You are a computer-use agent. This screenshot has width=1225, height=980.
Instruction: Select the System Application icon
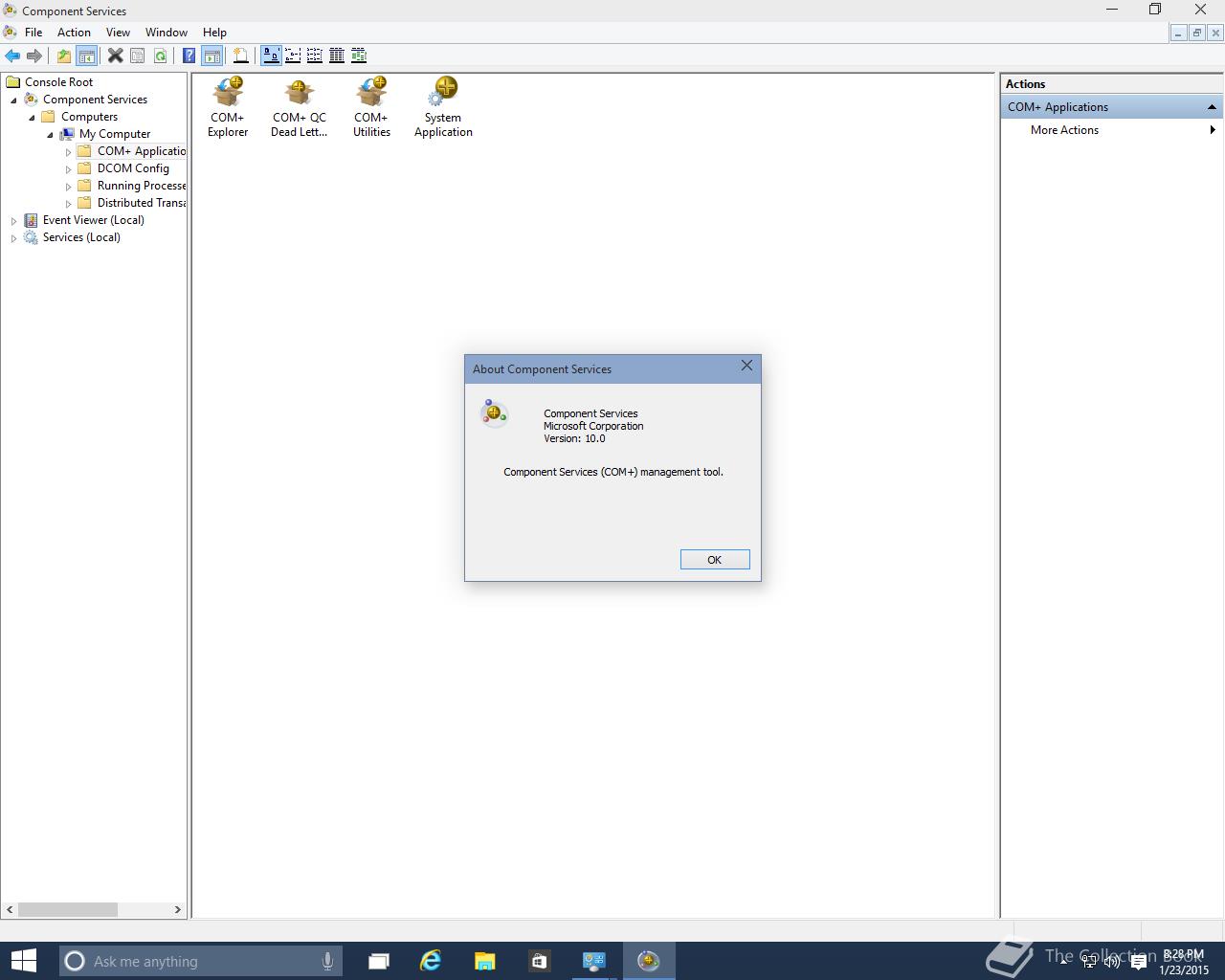pyautogui.click(x=443, y=107)
